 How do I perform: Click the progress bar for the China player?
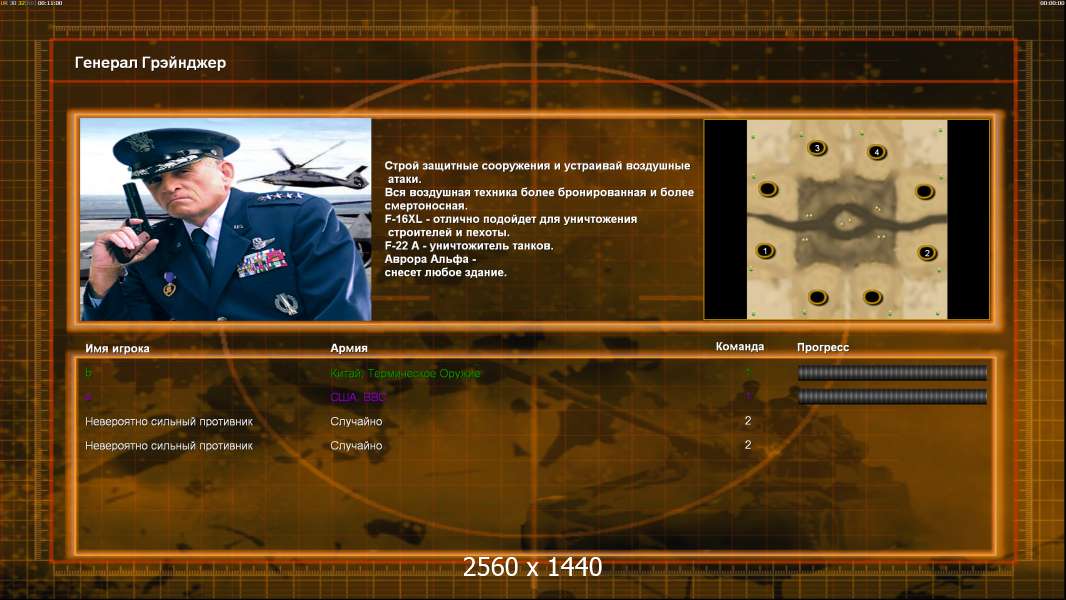click(x=892, y=372)
